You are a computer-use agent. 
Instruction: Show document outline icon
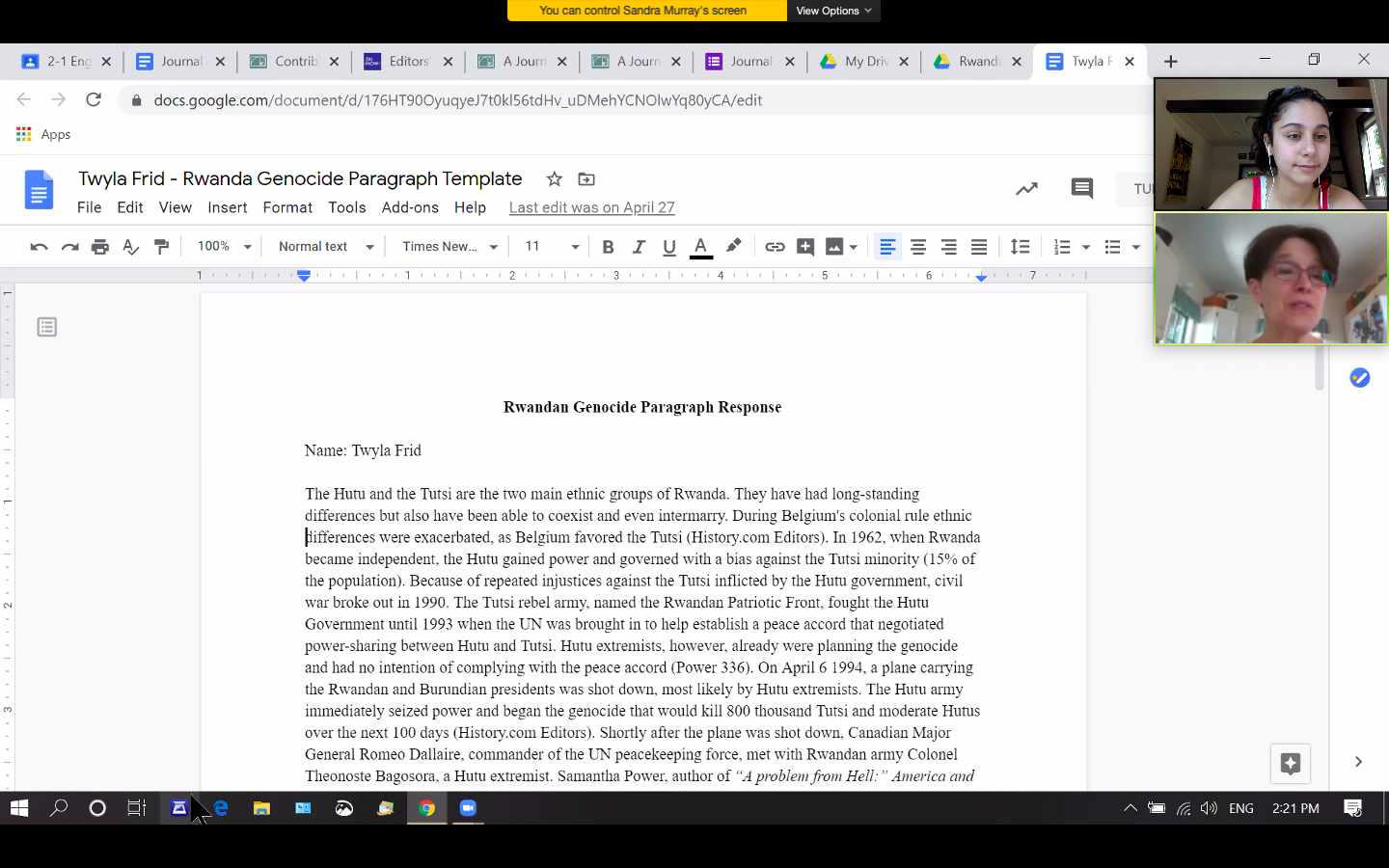(x=46, y=328)
